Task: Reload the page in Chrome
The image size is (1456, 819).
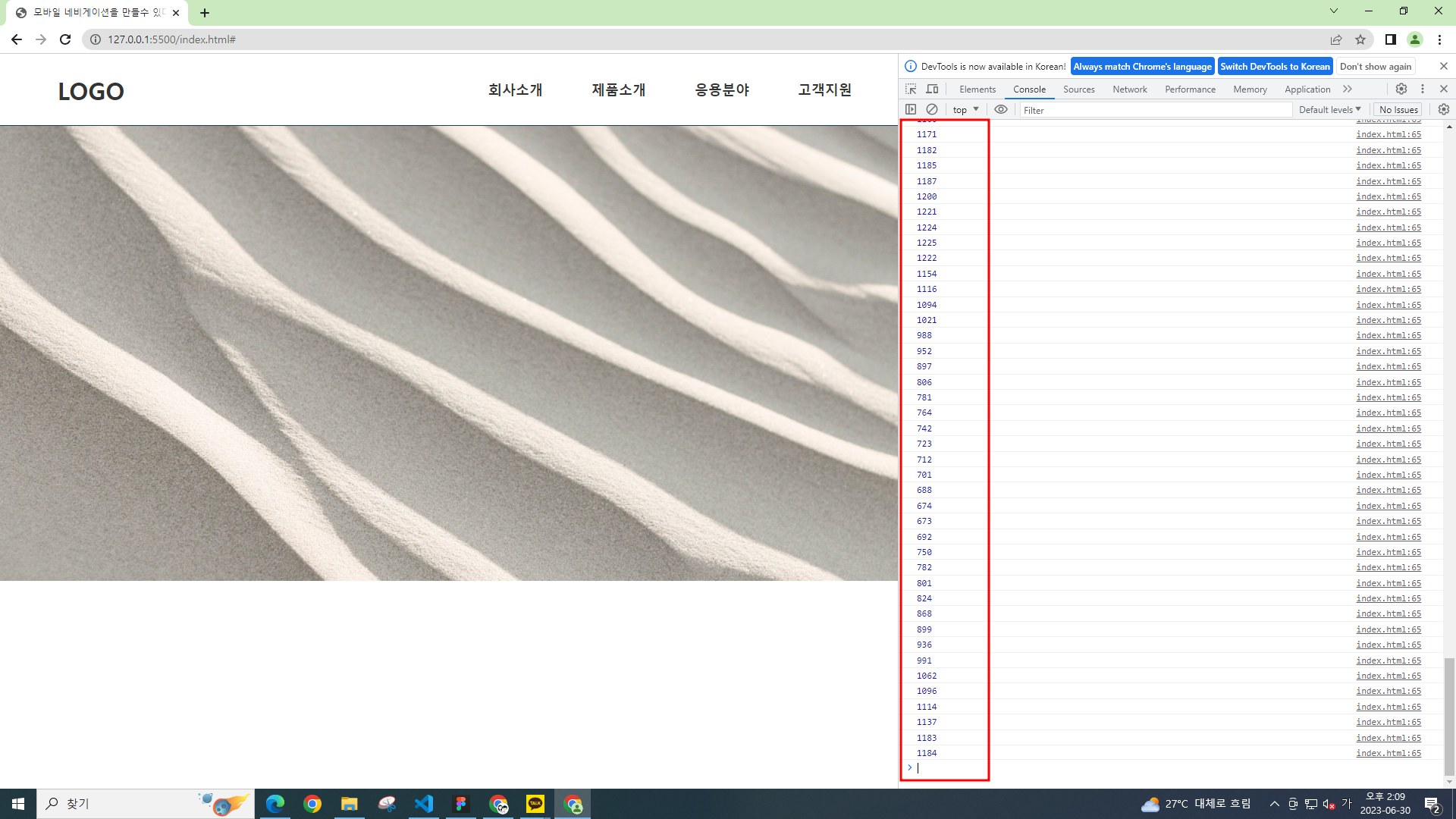Action: (65, 39)
